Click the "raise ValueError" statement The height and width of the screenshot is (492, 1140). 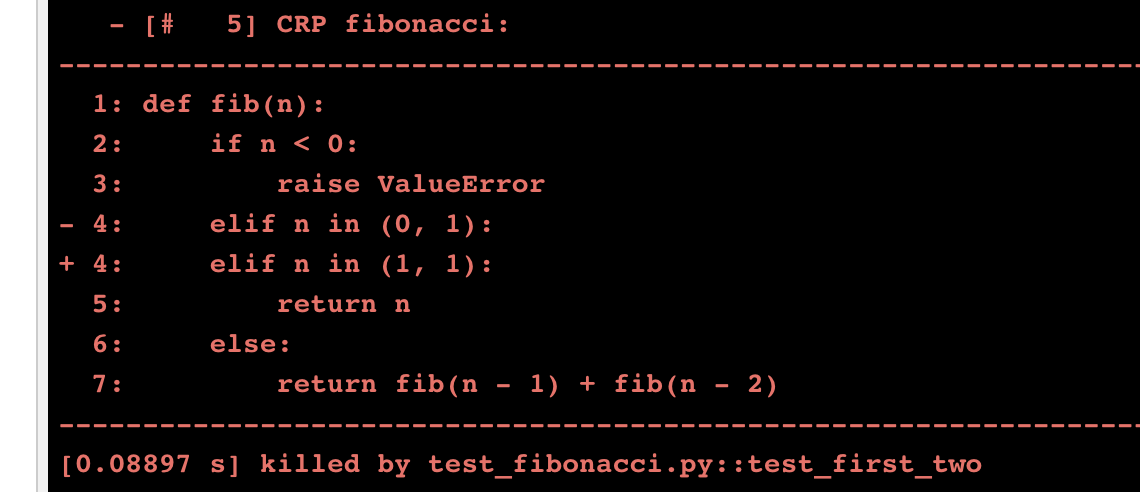pyautogui.click(x=410, y=184)
